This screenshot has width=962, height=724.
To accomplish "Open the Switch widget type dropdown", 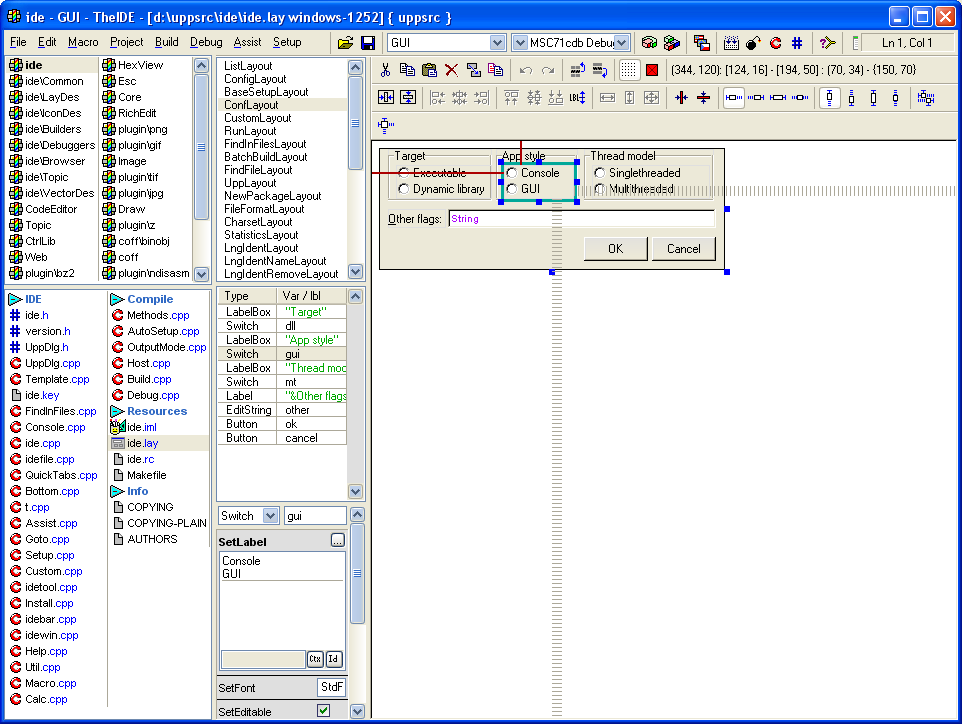I will coord(270,516).
